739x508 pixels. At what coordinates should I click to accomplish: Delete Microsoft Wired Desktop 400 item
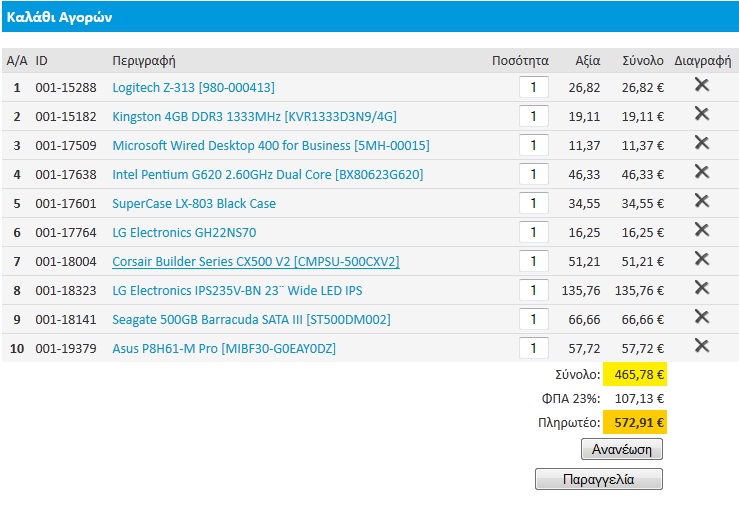click(x=702, y=143)
